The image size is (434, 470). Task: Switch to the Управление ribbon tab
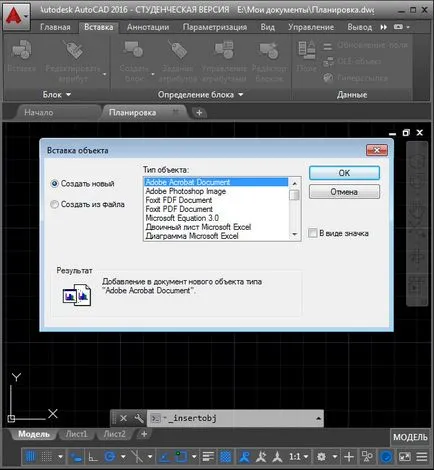click(x=311, y=27)
